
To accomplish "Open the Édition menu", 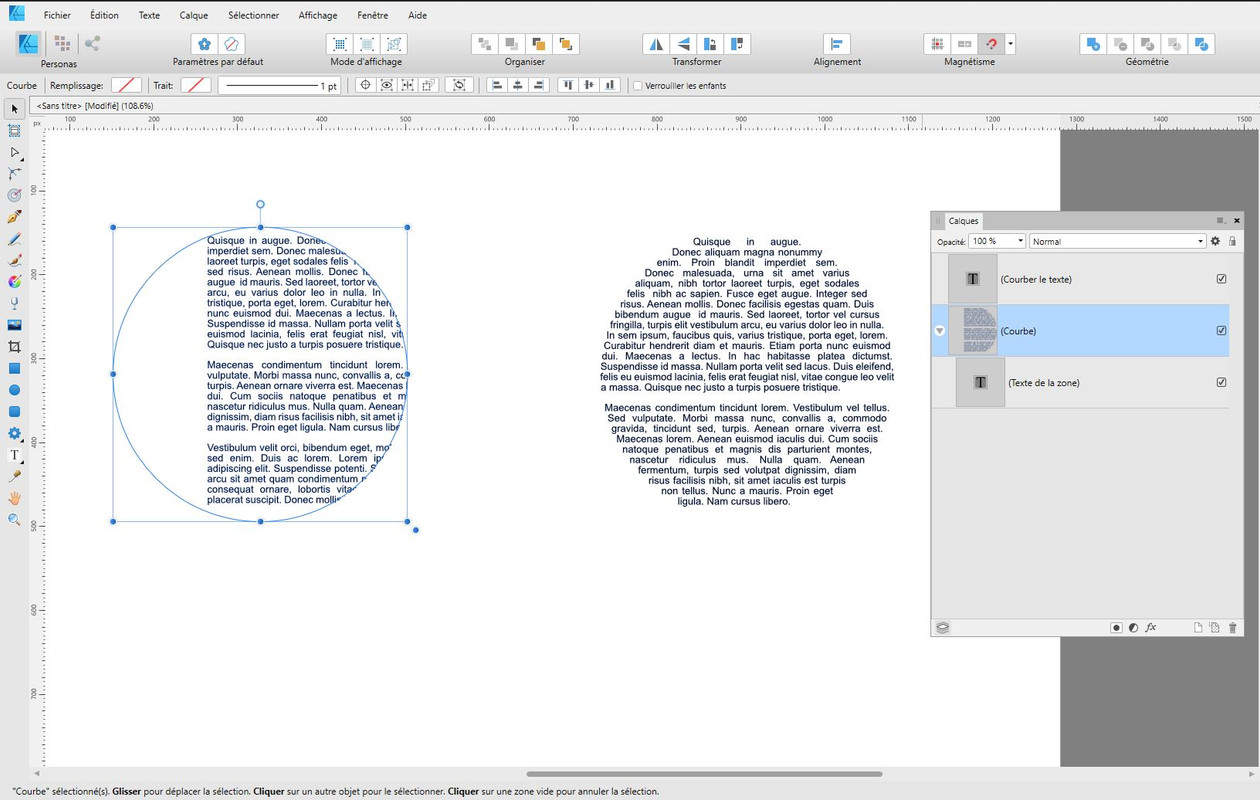I will [x=104, y=15].
